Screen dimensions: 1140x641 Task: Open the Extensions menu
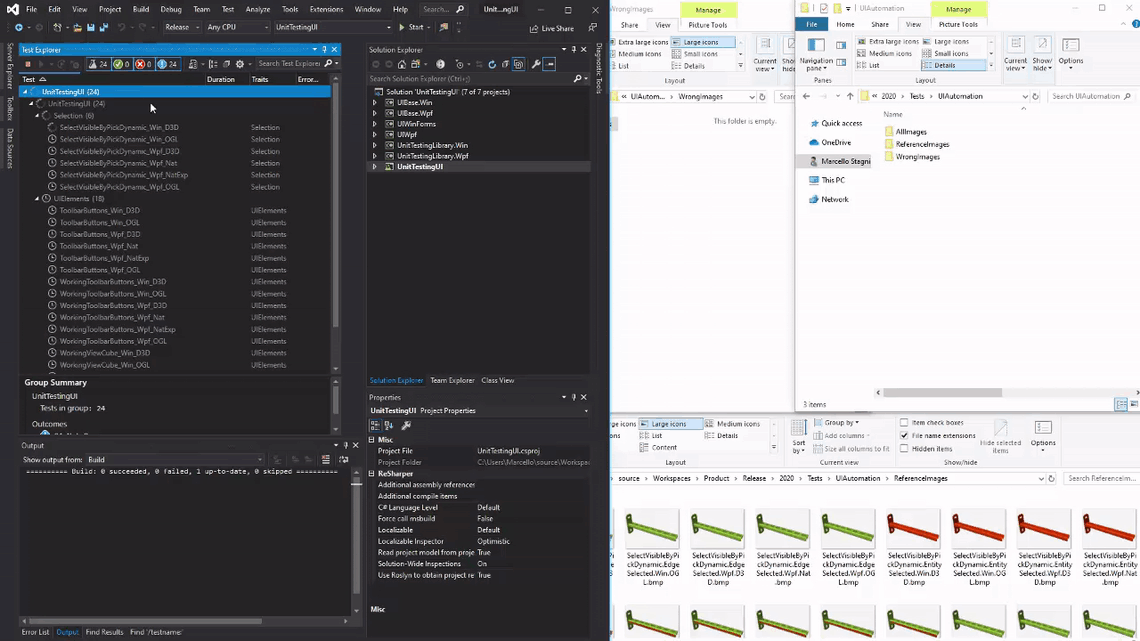(326, 9)
